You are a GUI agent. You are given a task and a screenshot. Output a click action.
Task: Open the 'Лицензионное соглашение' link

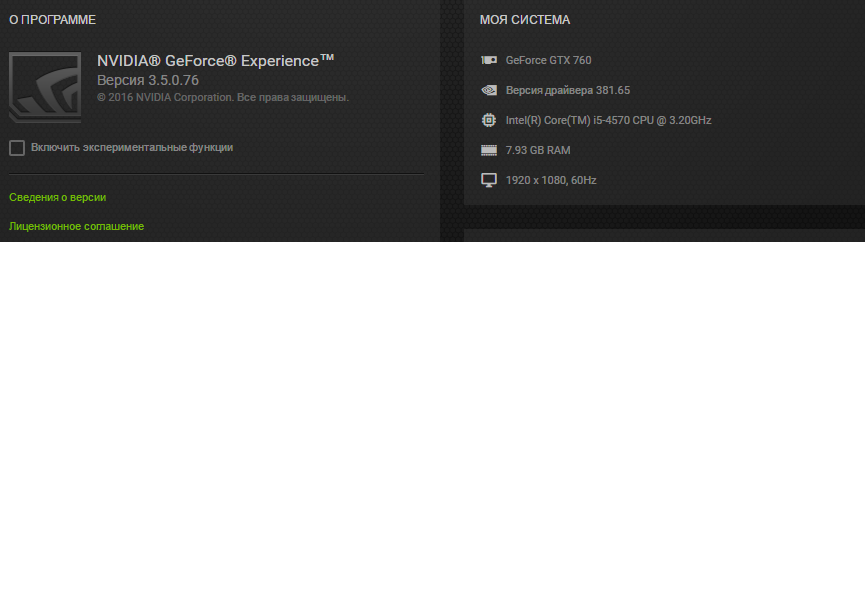click(76, 226)
